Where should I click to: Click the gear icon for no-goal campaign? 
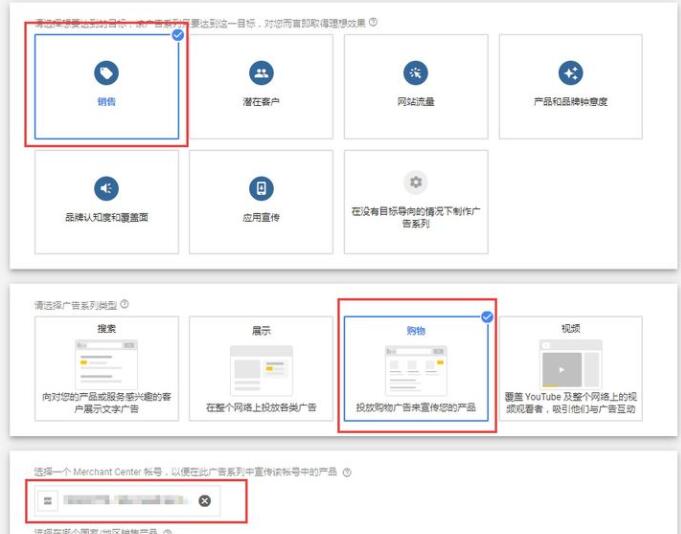[x=415, y=183]
